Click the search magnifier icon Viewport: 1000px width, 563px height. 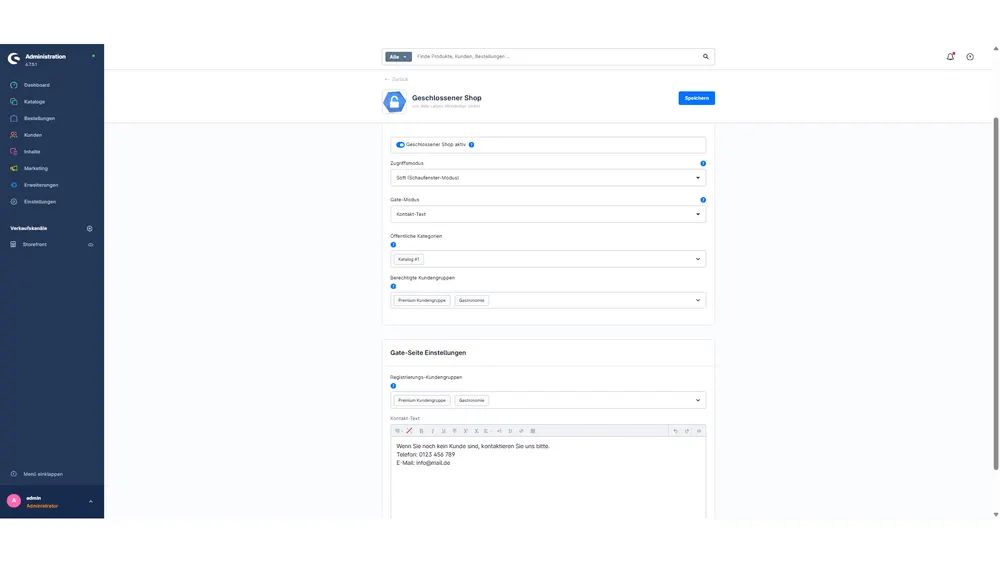pos(705,57)
